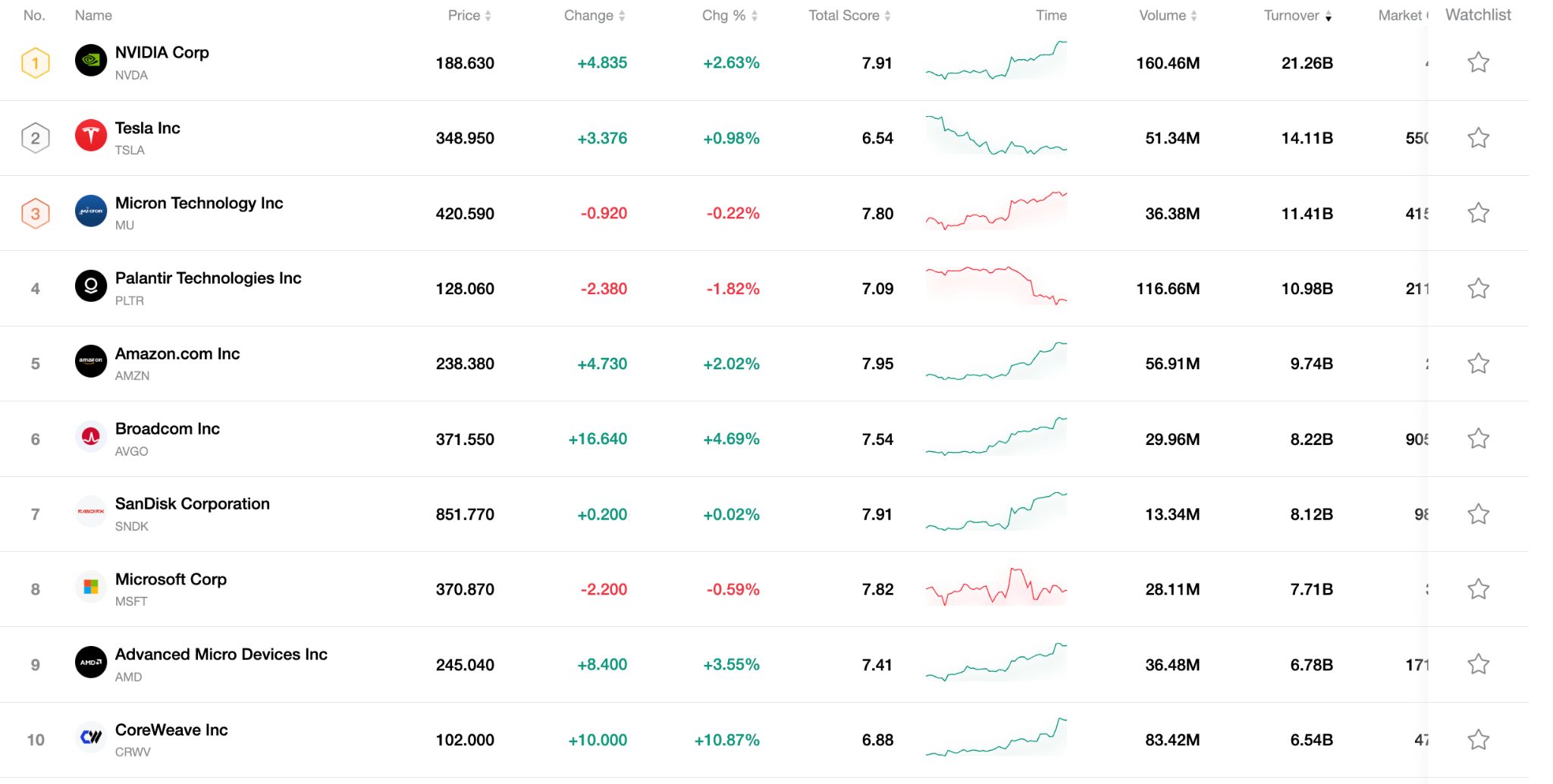Change the Turnover sort order
1553x784 pixels.
(x=1297, y=15)
